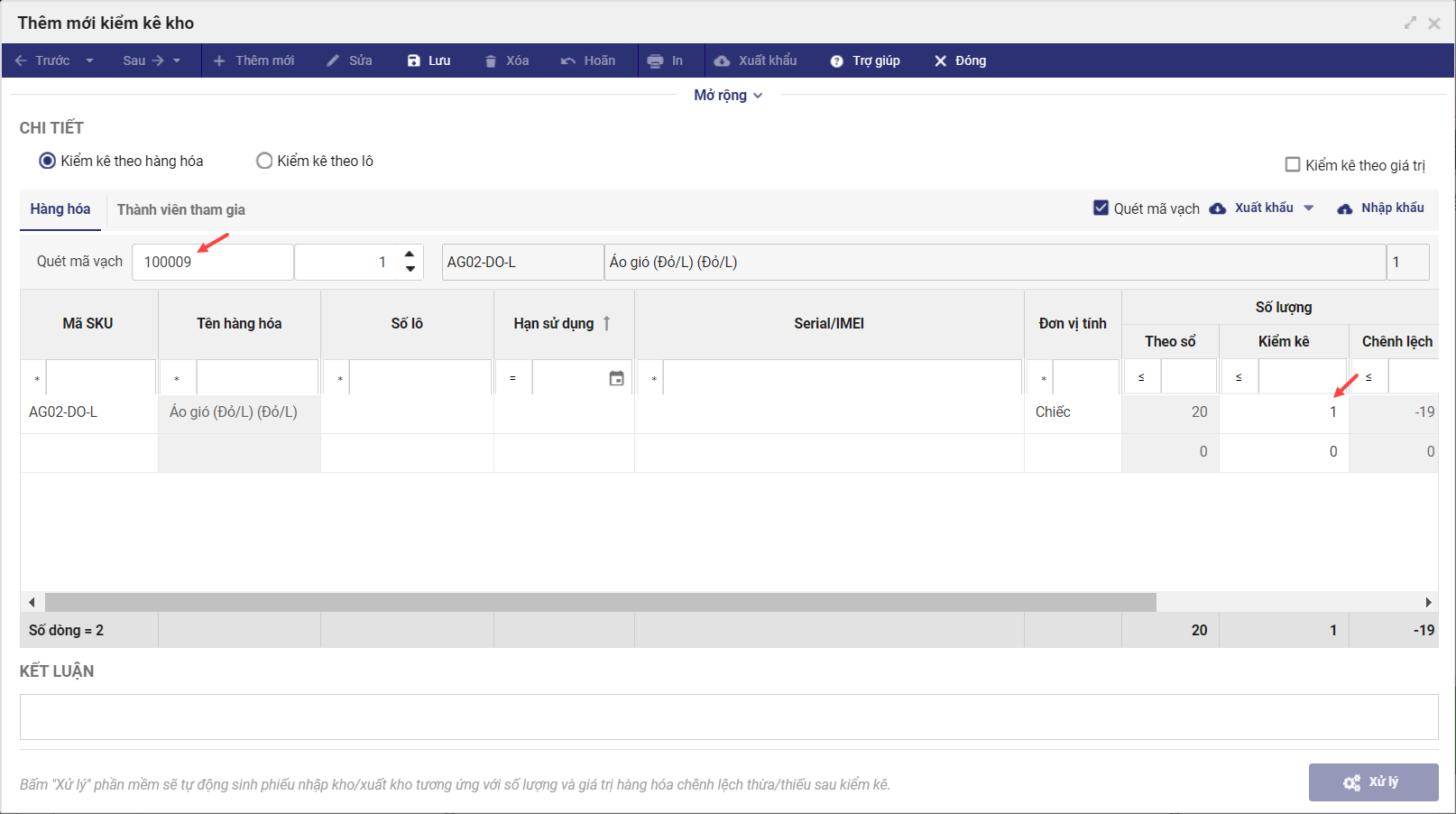Expand the Mở rộng section
1456x814 pixels.
[x=728, y=96]
